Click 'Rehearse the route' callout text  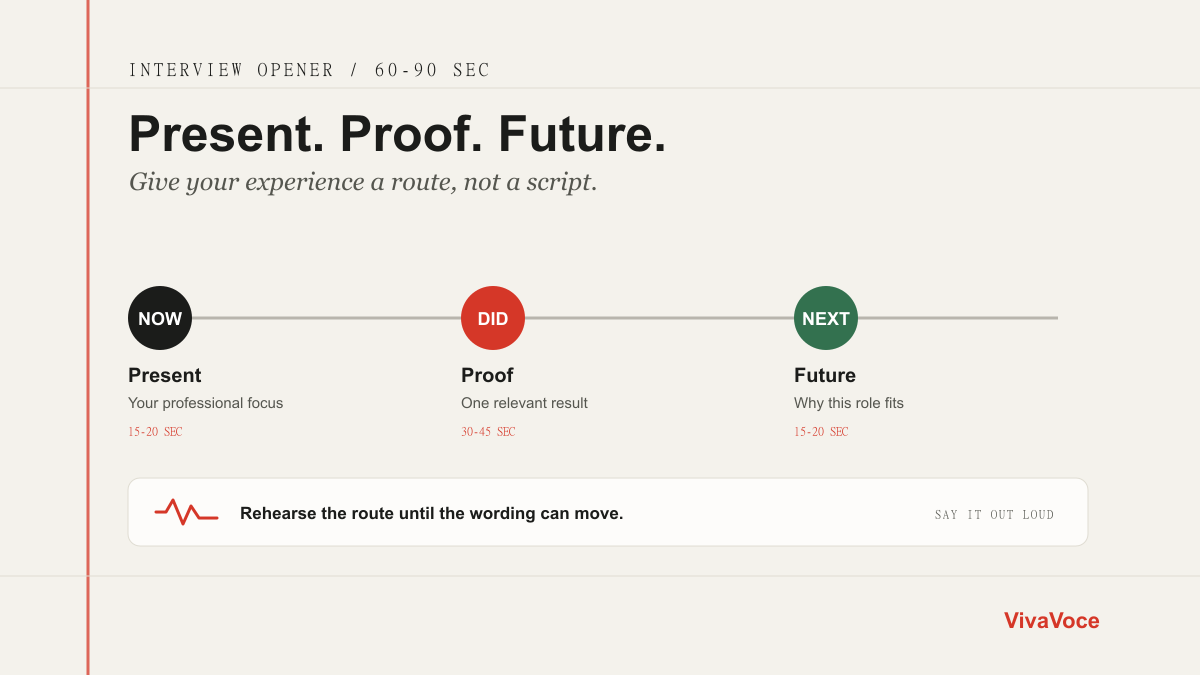[431, 513]
